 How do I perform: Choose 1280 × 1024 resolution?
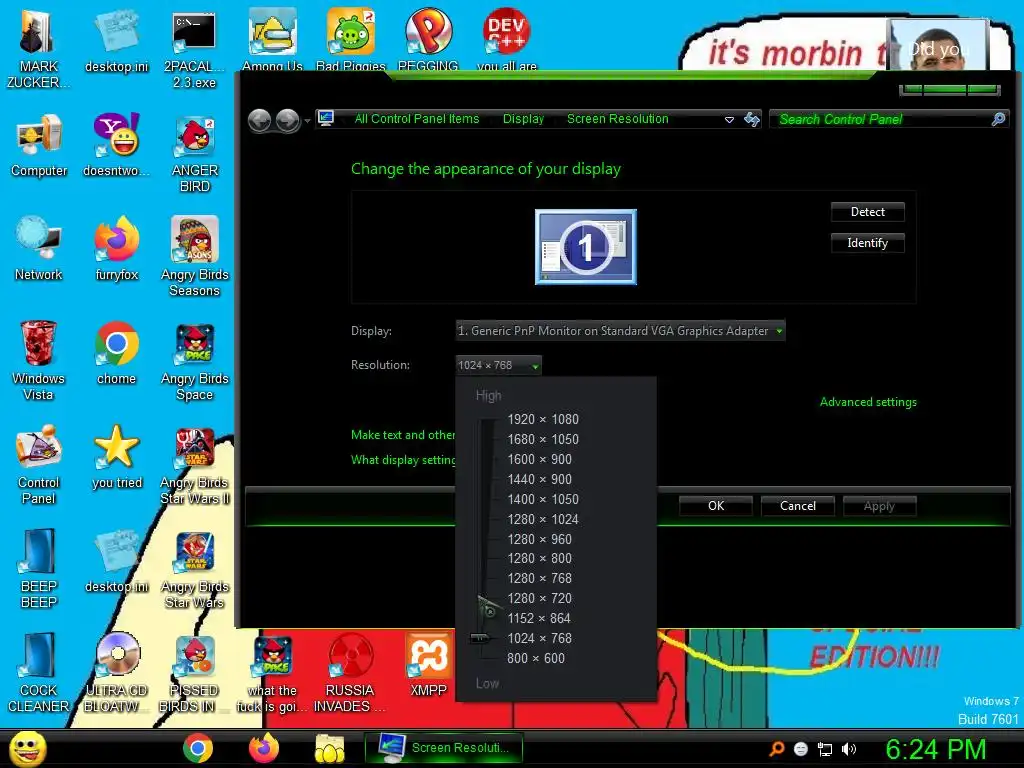click(543, 520)
